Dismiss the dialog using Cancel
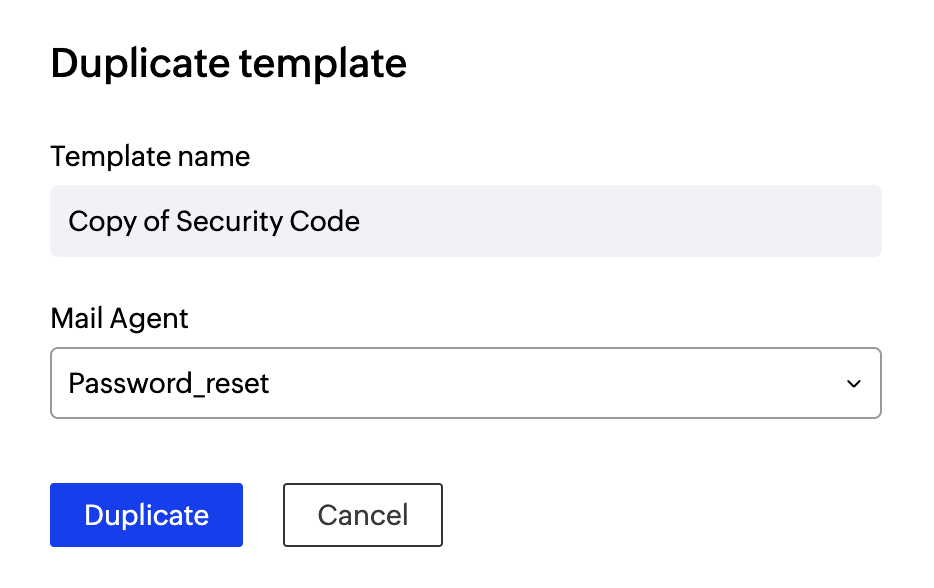Viewport: 934px width, 588px height. pyautogui.click(x=362, y=515)
